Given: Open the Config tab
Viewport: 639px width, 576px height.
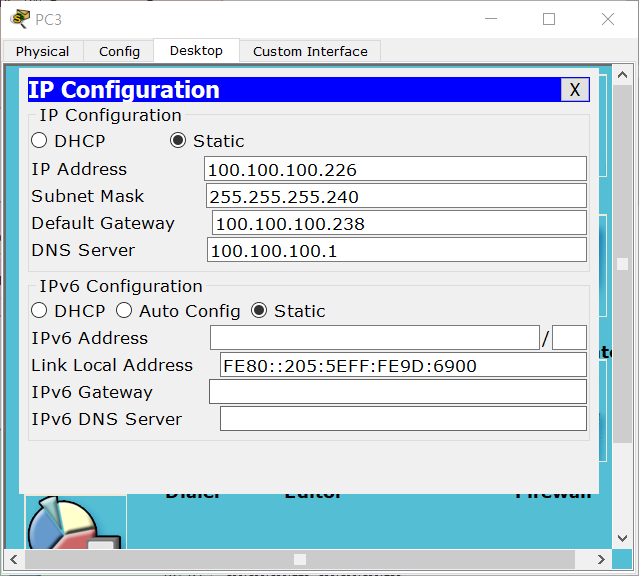Looking at the screenshot, I should tap(119, 51).
